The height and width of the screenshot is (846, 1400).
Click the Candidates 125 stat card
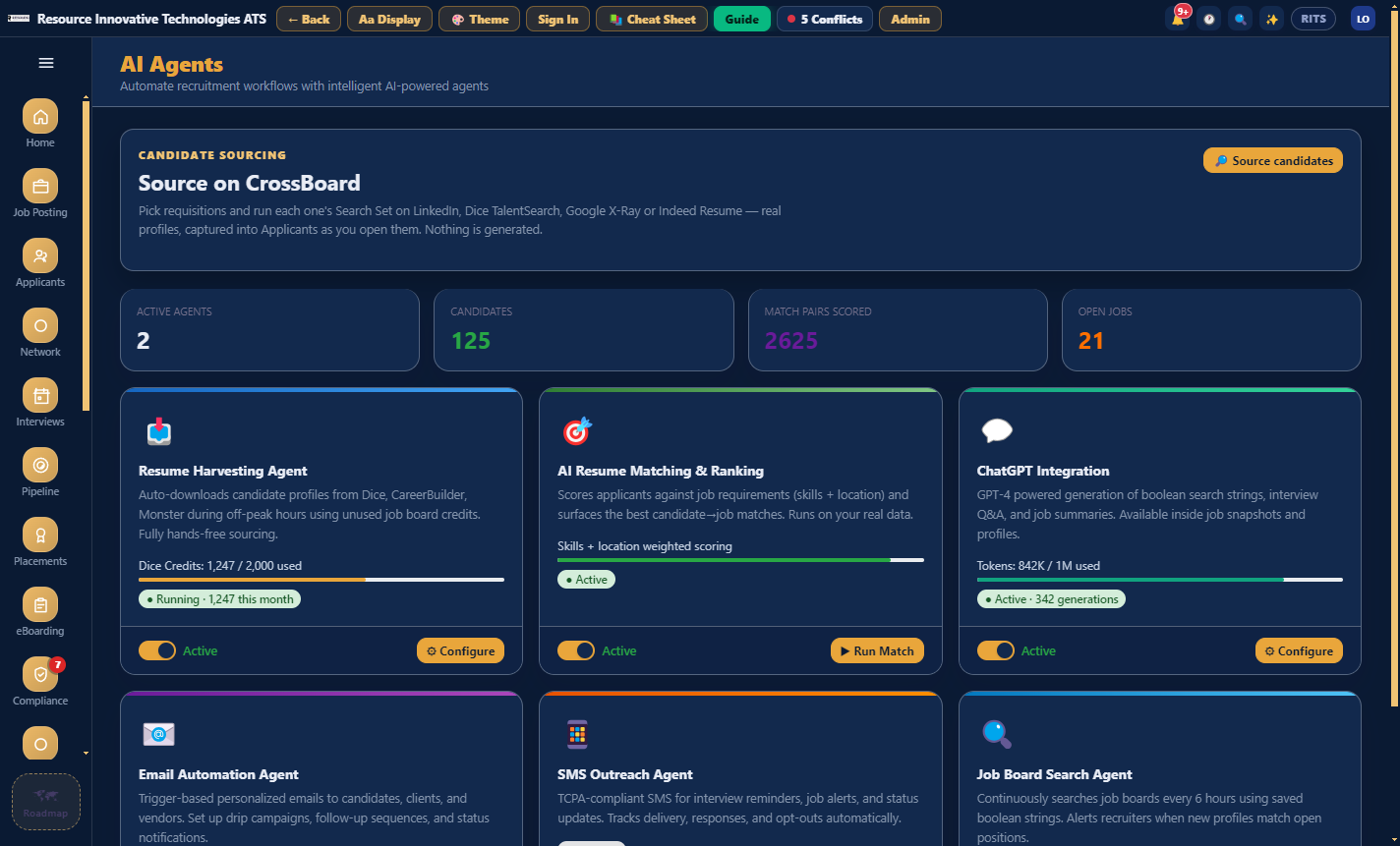click(584, 330)
